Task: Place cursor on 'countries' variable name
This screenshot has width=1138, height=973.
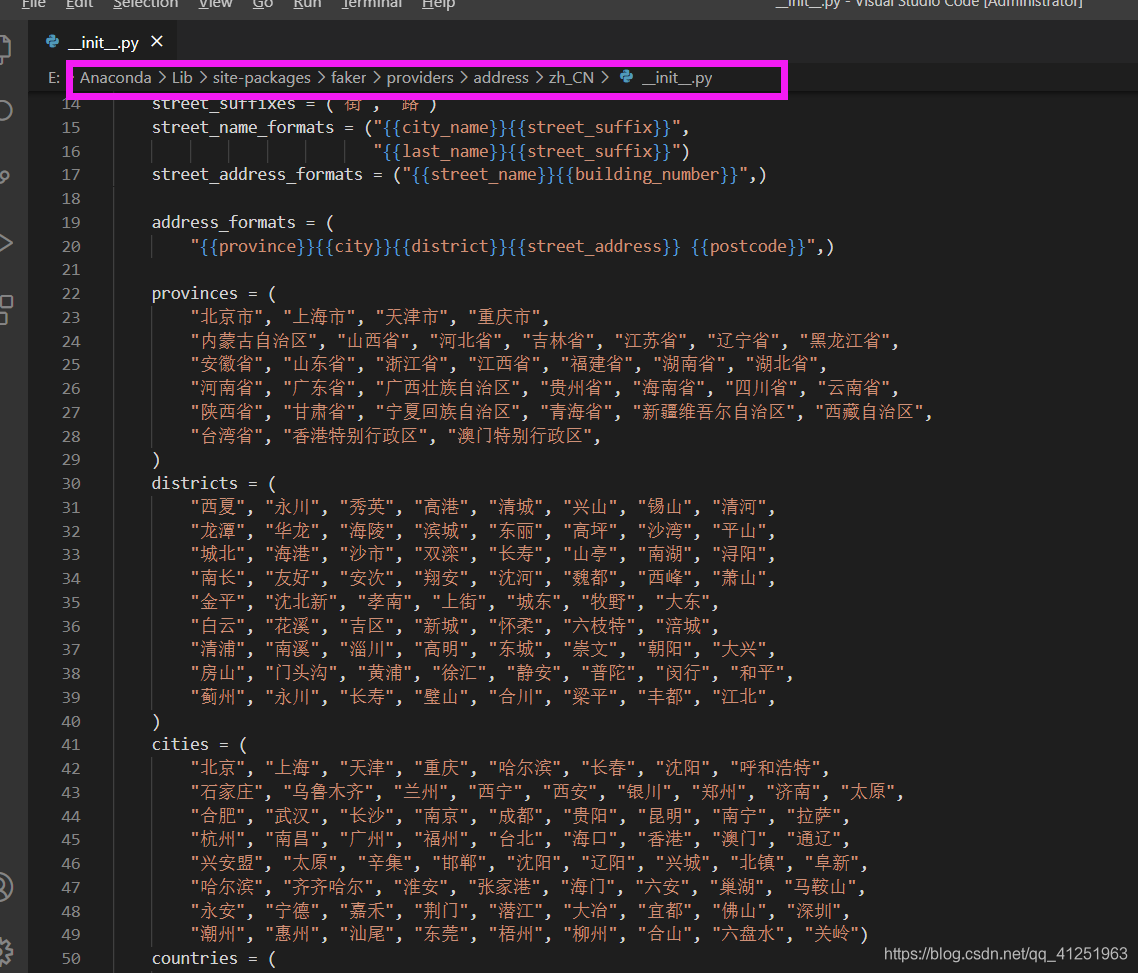Action: tap(195, 959)
